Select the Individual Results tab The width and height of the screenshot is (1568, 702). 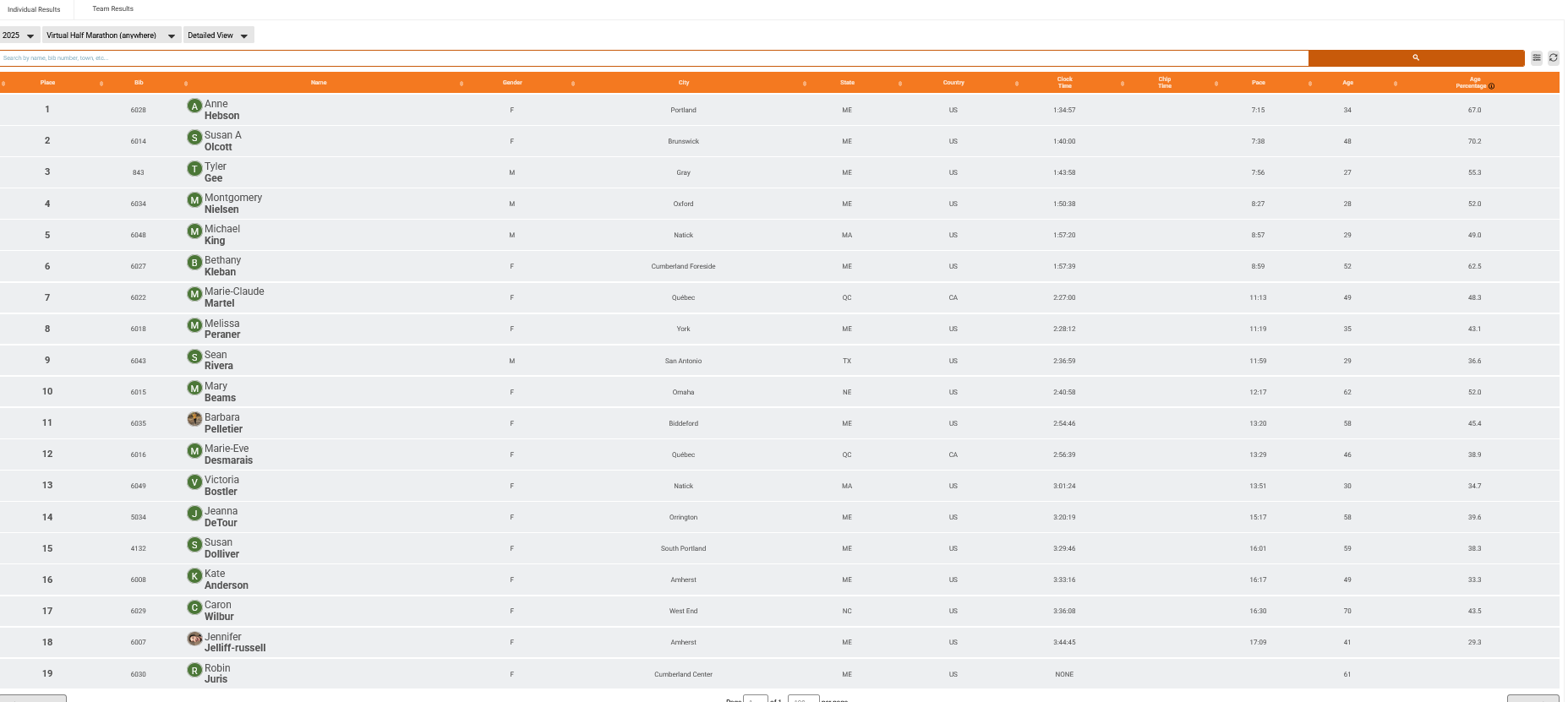(34, 9)
